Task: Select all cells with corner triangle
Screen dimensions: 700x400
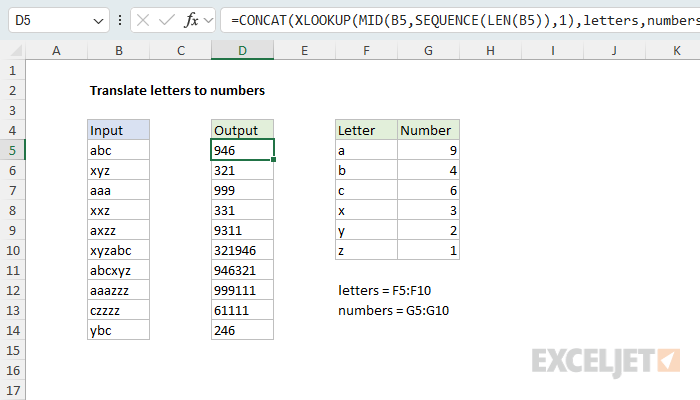Action: (16, 50)
